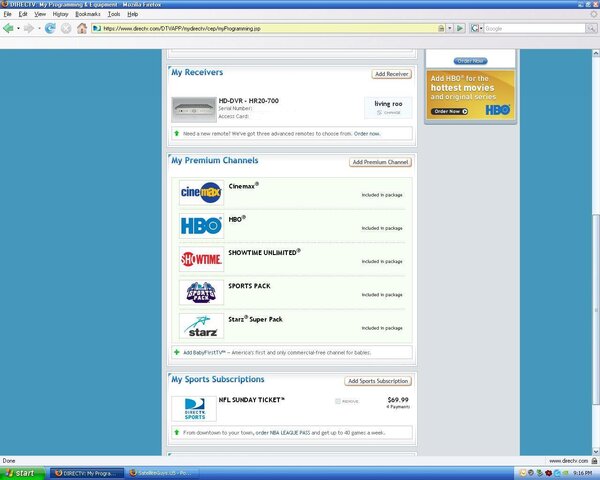Click the Starz Super Pack channel name
The height and width of the screenshot is (480, 600).
255,319
